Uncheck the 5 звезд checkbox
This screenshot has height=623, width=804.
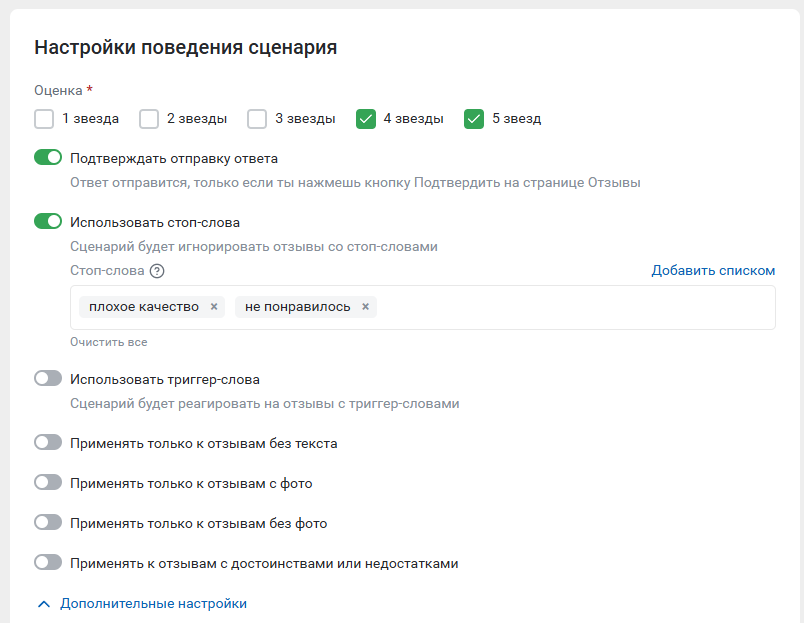click(474, 119)
